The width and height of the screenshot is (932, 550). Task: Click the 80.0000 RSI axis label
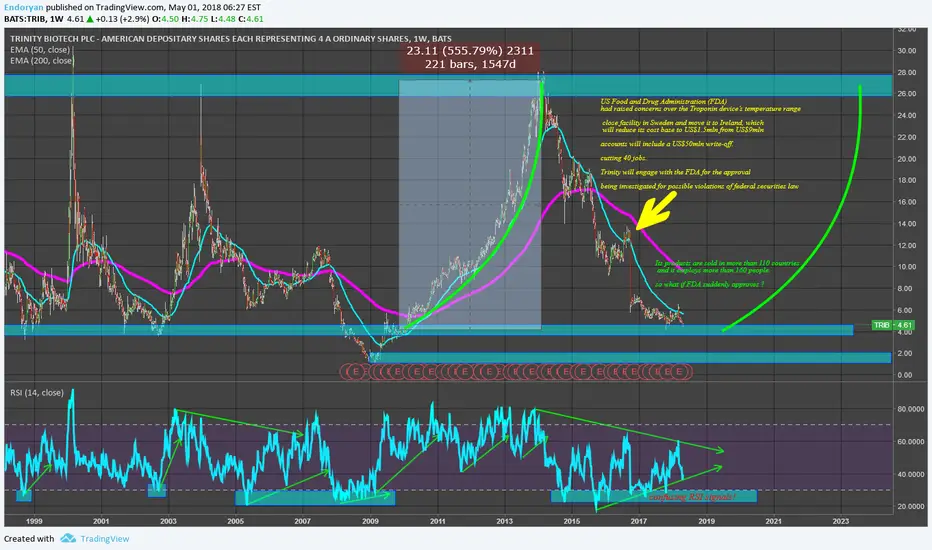[x=911, y=409]
